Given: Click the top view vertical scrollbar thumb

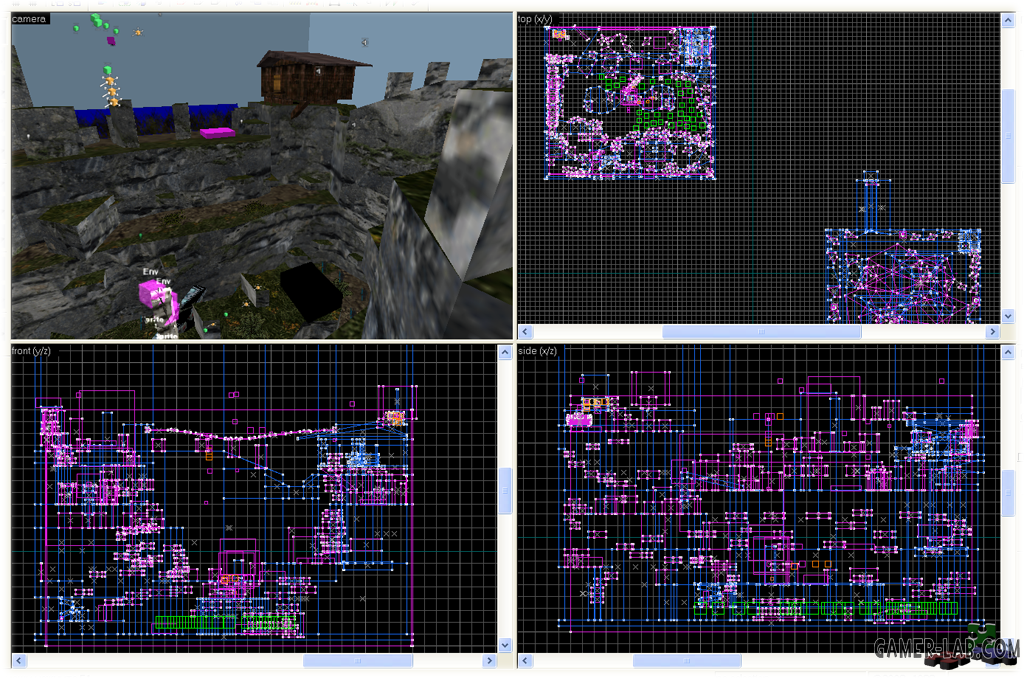Looking at the screenshot, I should click(1008, 136).
